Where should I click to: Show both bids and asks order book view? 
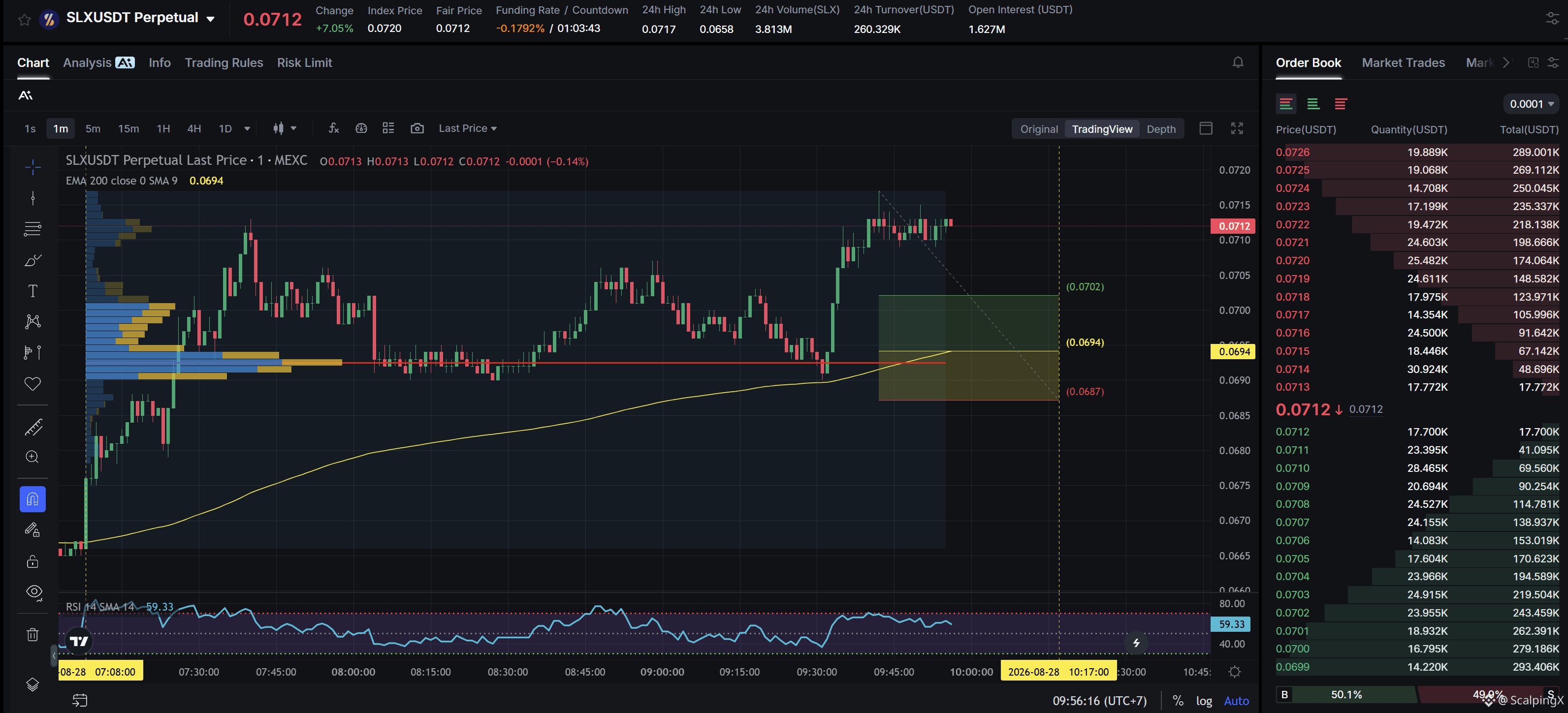tap(1285, 104)
